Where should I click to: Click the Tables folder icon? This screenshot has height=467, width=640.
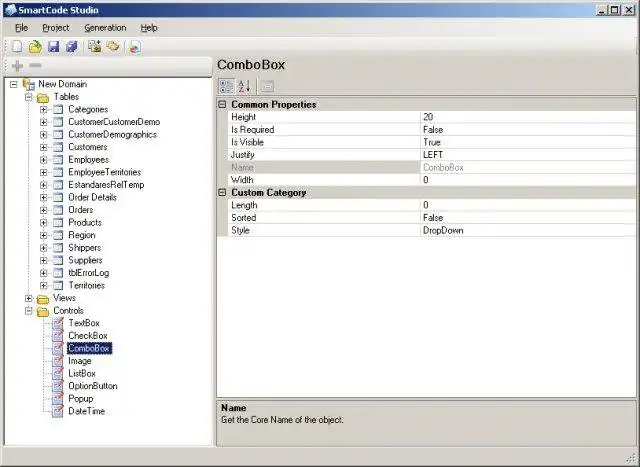(43, 98)
